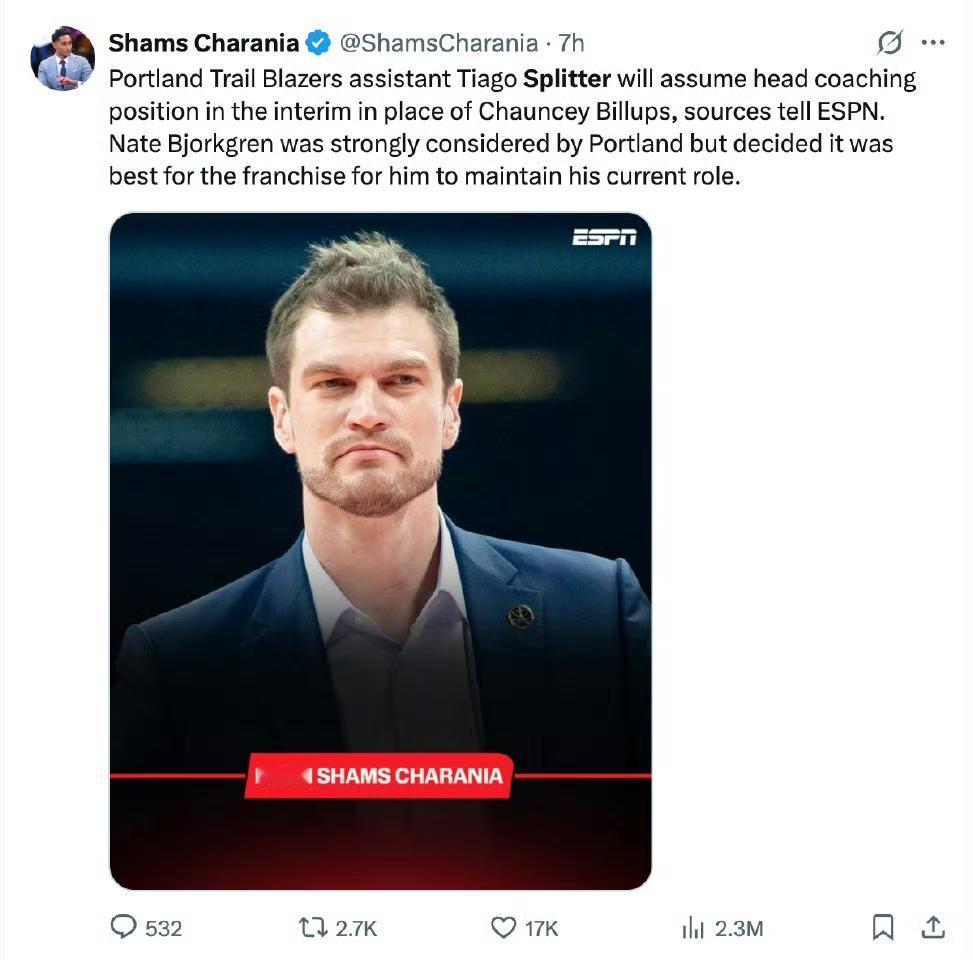Like the post with the heart icon
Viewport: 973px width, 960px height.
coord(503,928)
